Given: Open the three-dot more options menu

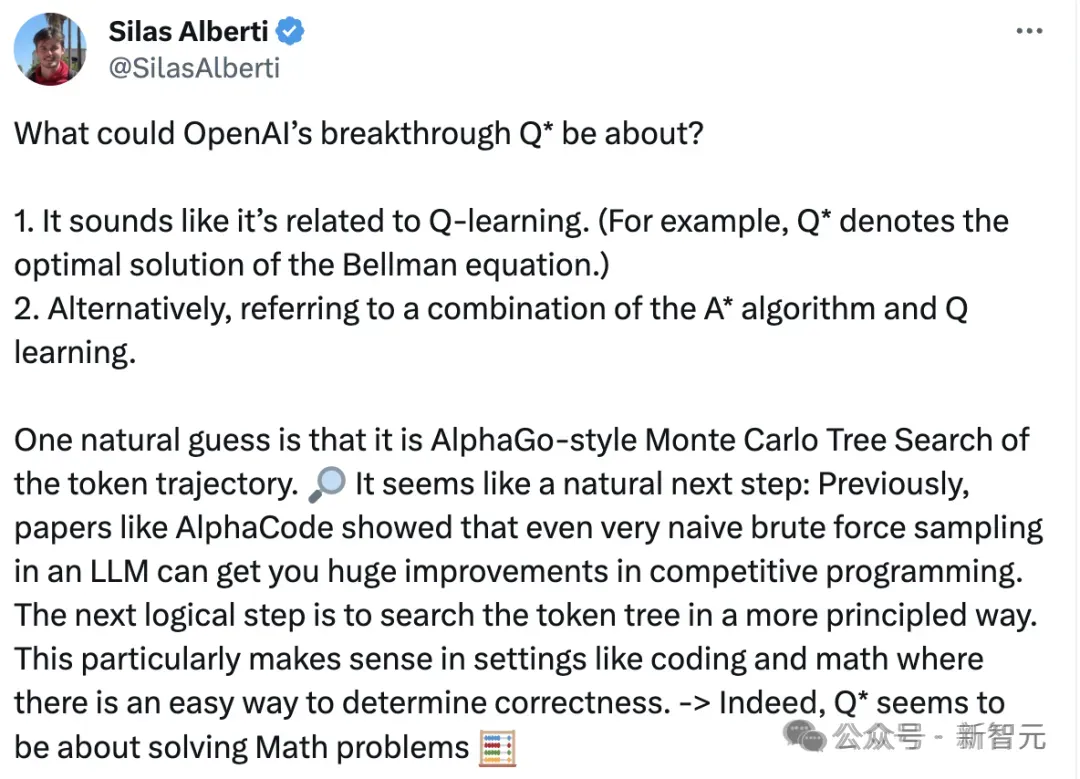Looking at the screenshot, I should pos(1028,32).
